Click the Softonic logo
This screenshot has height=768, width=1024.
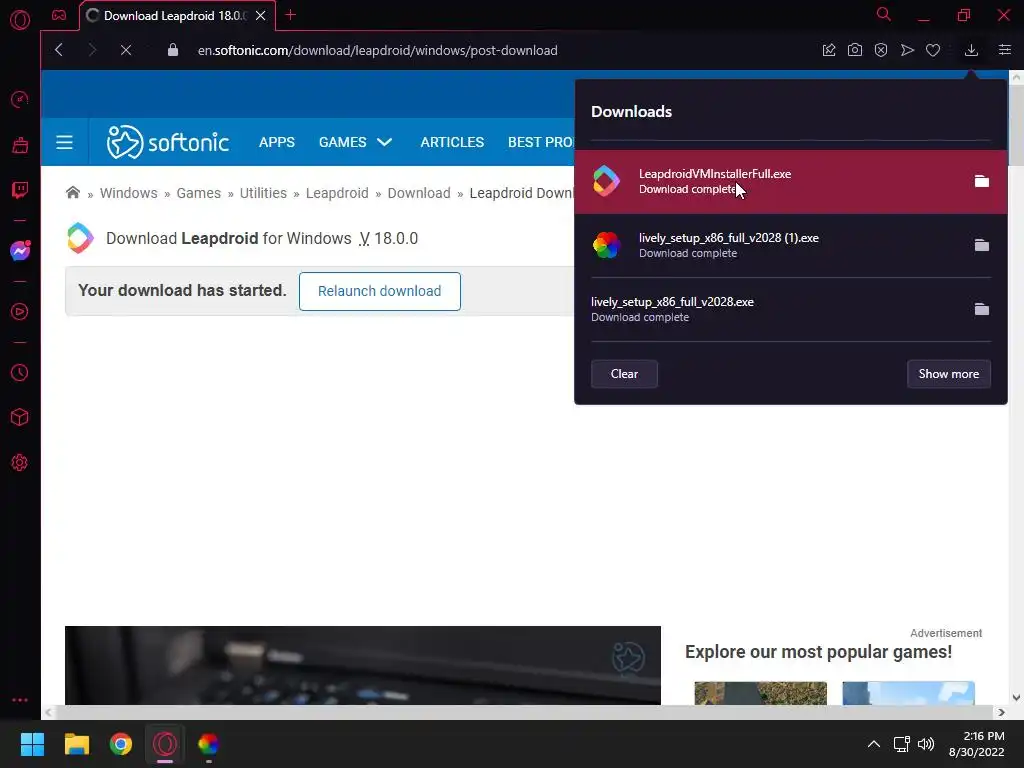[168, 142]
